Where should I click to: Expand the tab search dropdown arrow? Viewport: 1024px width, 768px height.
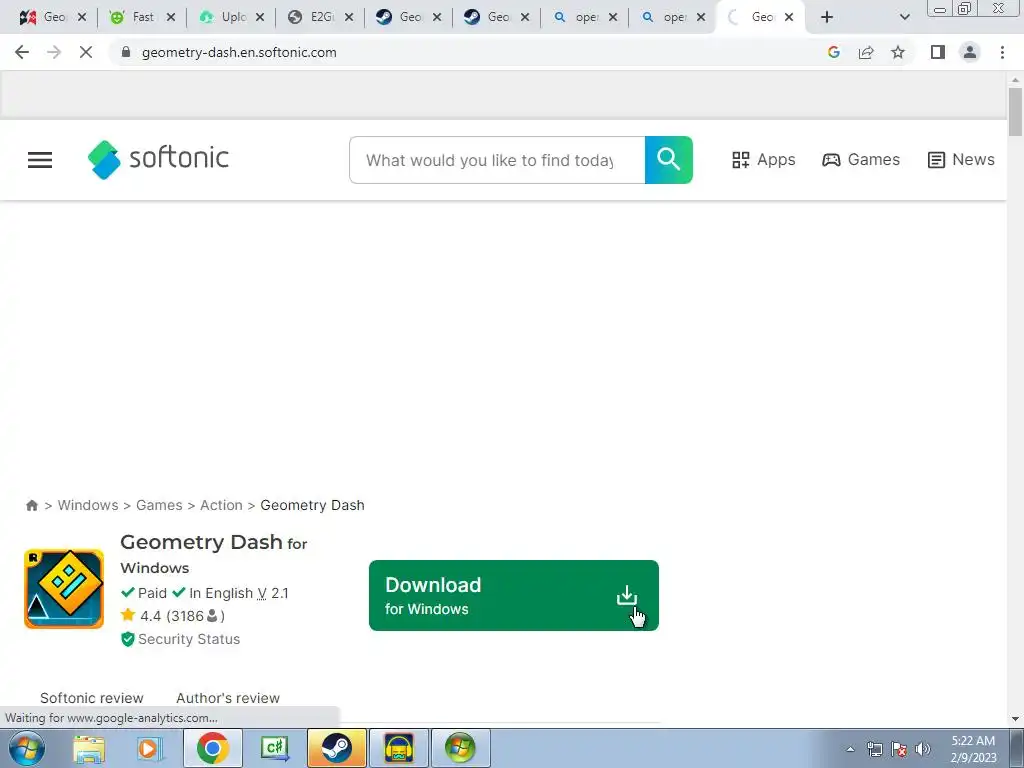904,17
